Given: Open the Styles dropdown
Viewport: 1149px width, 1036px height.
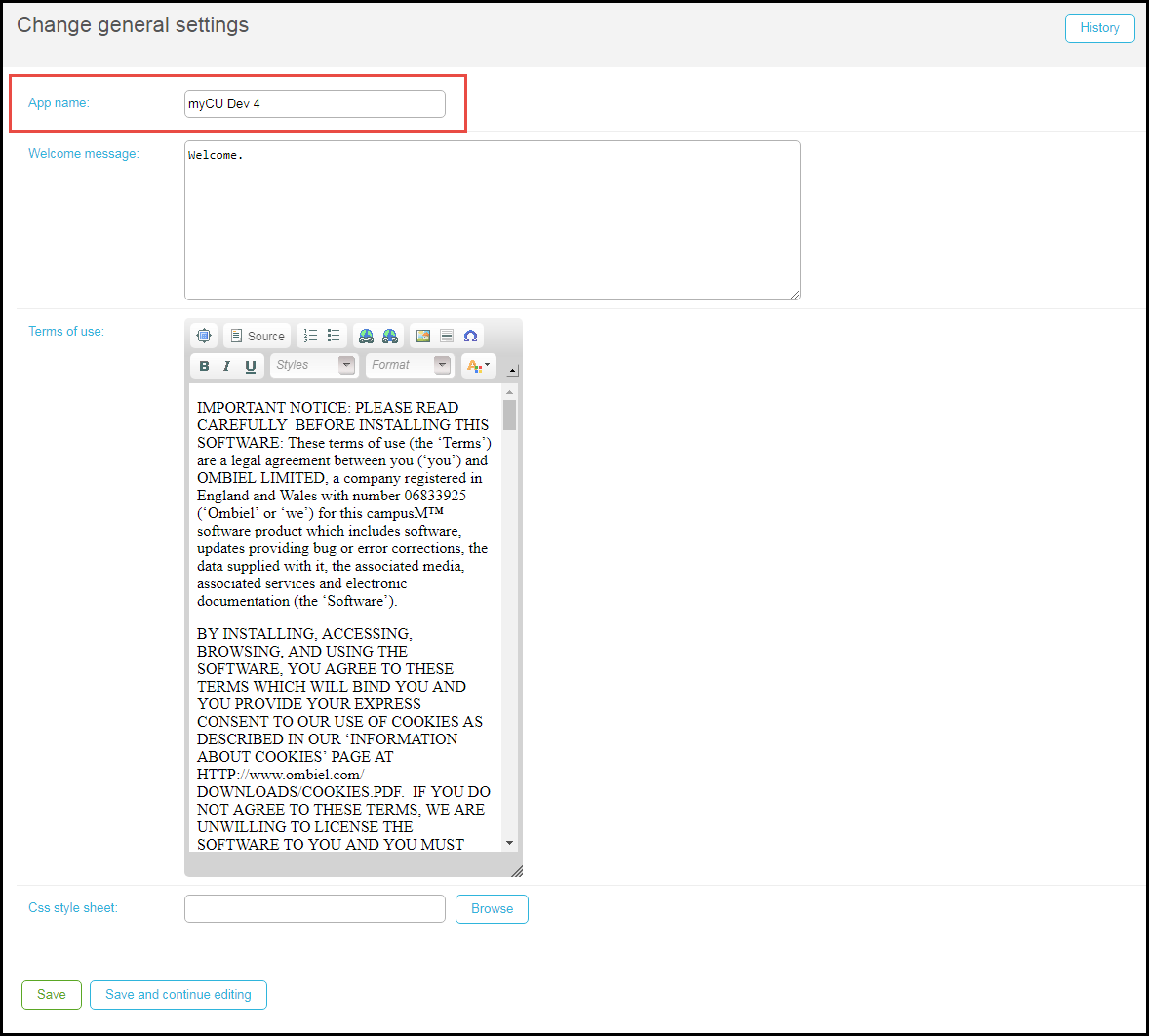Looking at the screenshot, I should [314, 365].
